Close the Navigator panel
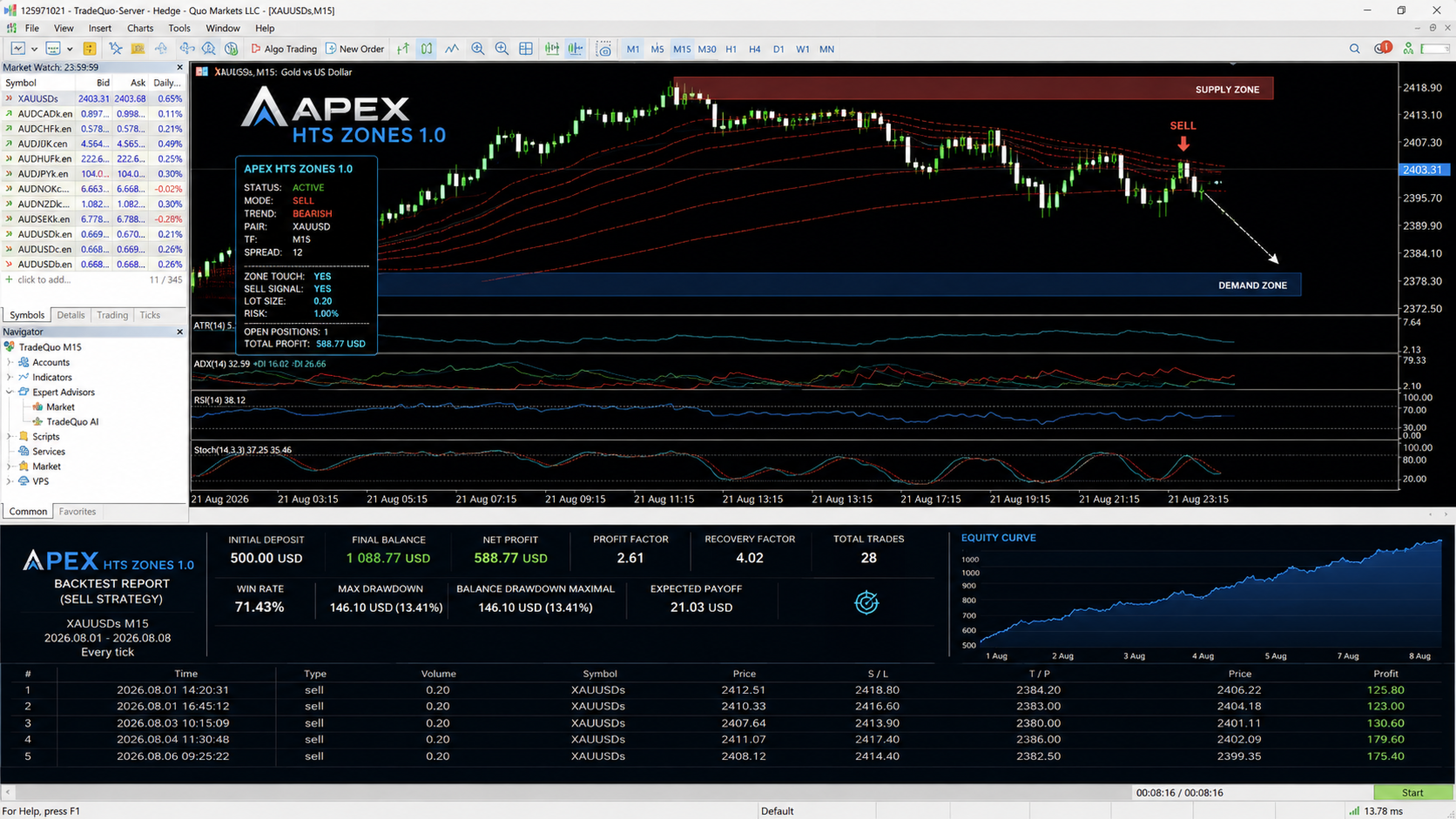1456x819 pixels. [x=180, y=332]
